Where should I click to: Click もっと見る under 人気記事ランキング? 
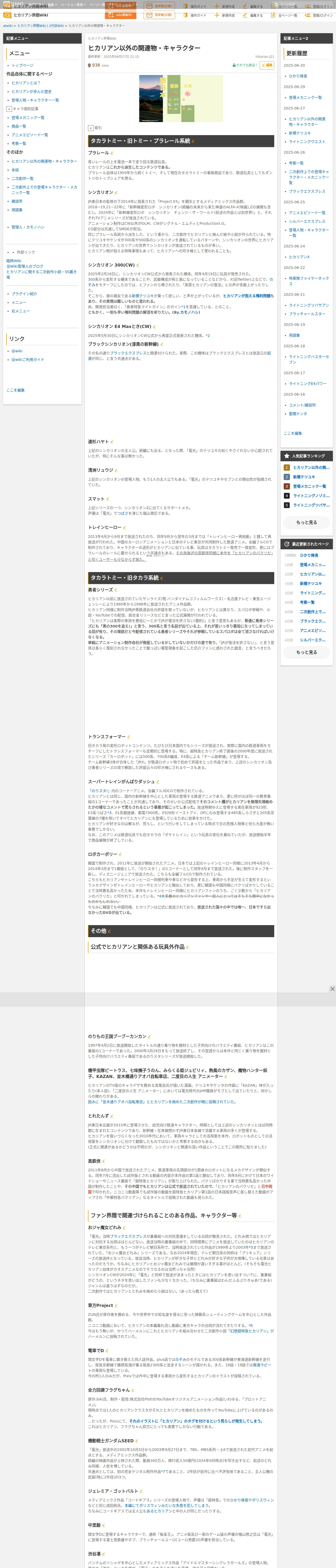307,522
